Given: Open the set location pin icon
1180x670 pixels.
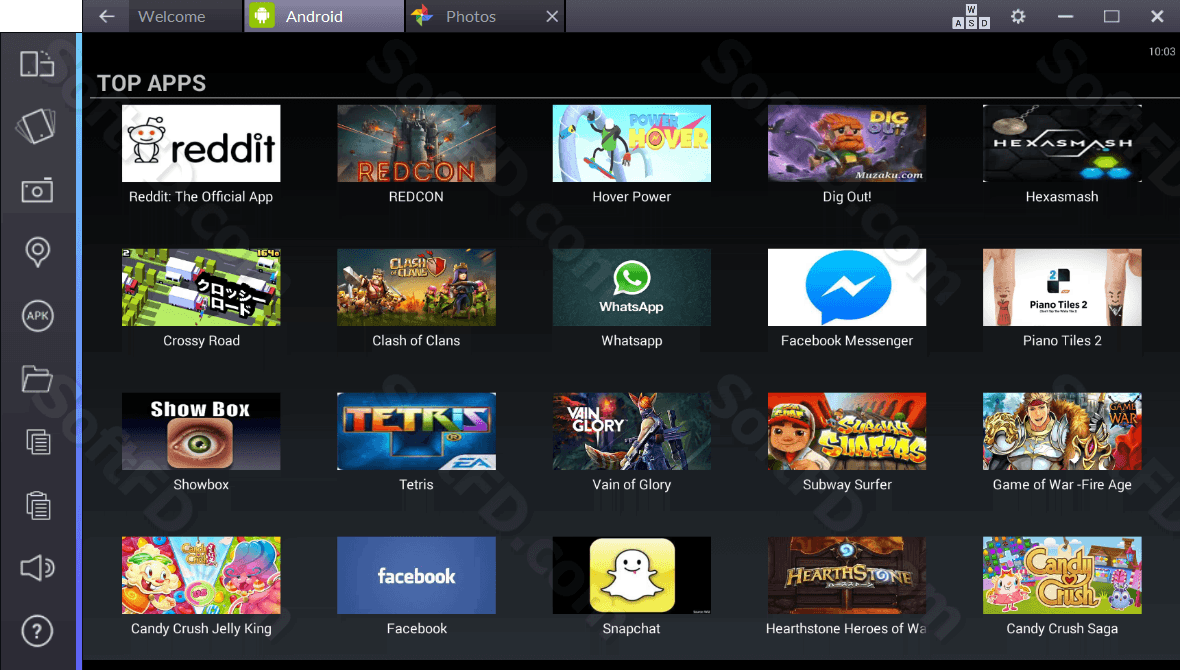Looking at the screenshot, I should (x=38, y=252).
